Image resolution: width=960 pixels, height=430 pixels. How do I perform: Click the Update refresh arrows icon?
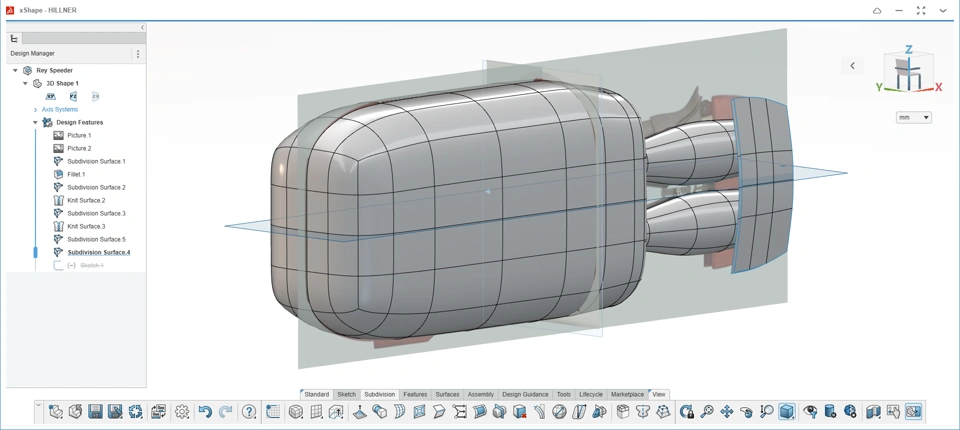(x=135, y=412)
